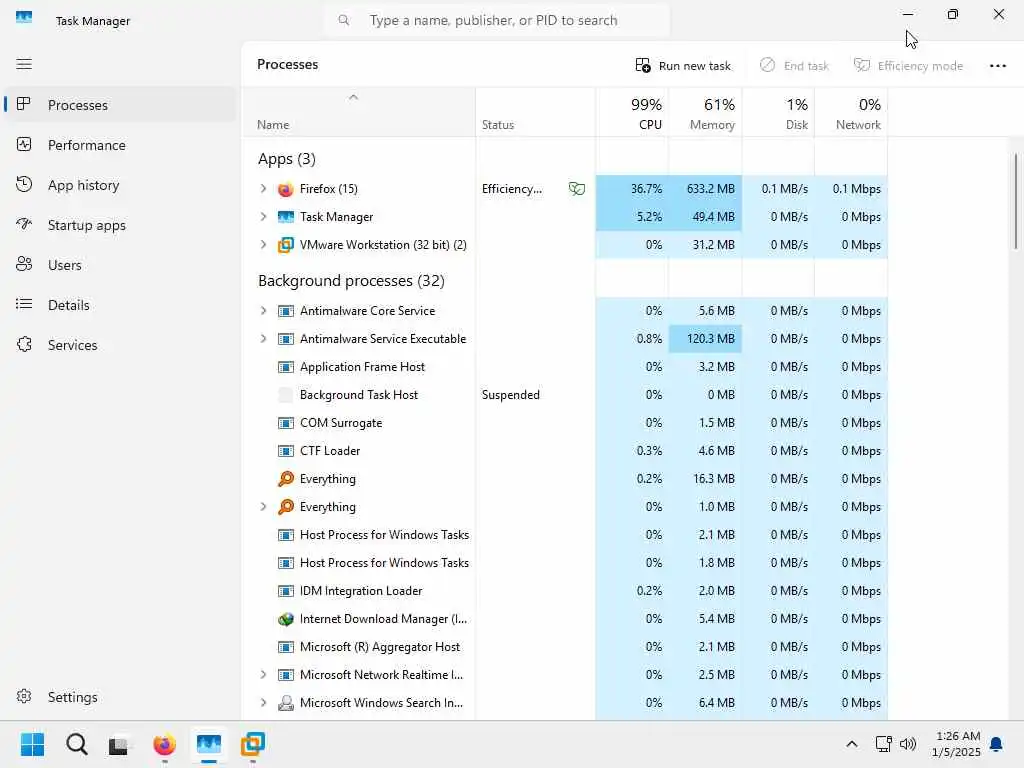Expand the second Everything process row
Viewport: 1024px width, 768px height.
click(x=263, y=507)
